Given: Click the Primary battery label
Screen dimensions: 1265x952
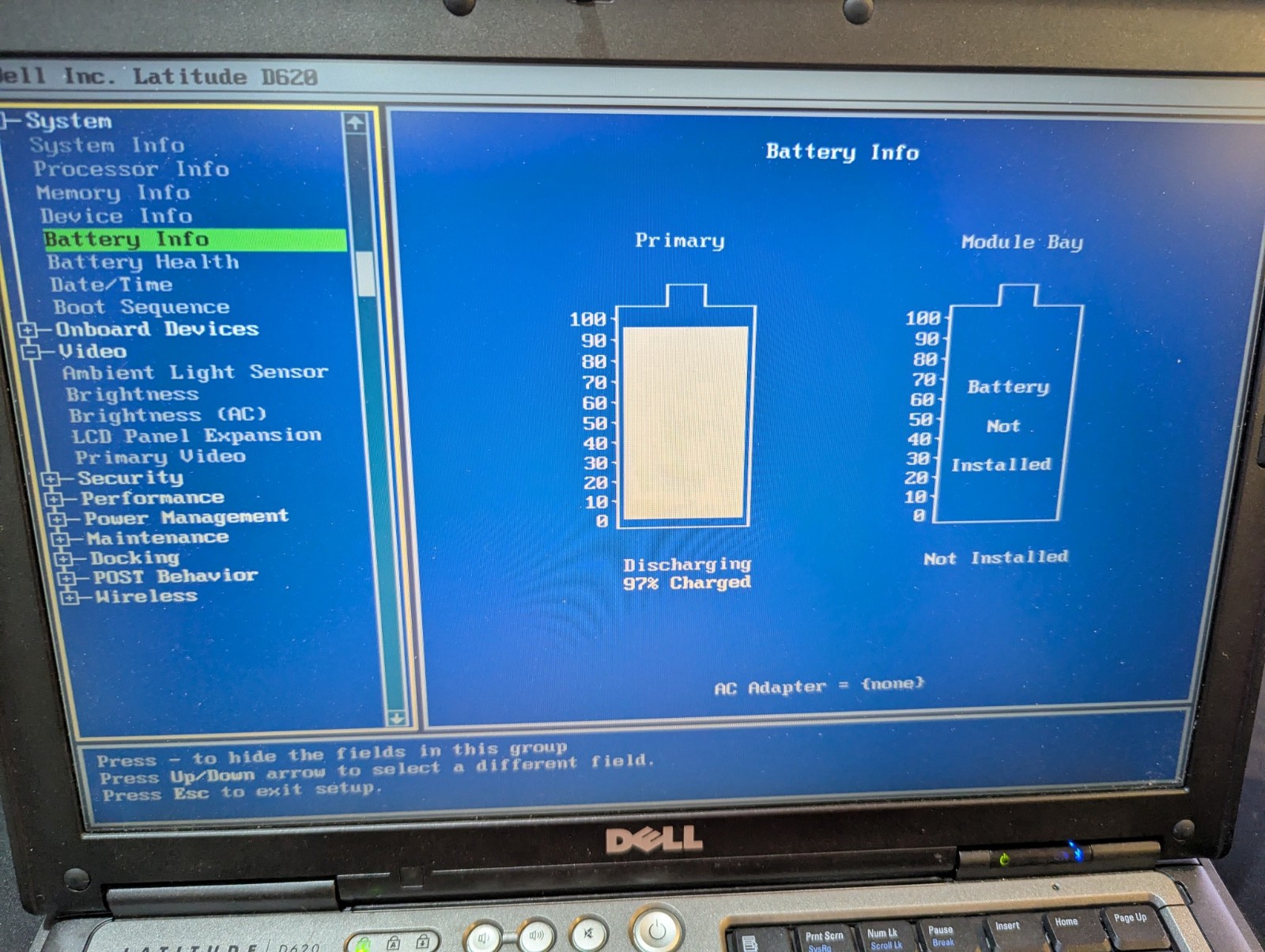Looking at the screenshot, I should pyautogui.click(x=680, y=240).
